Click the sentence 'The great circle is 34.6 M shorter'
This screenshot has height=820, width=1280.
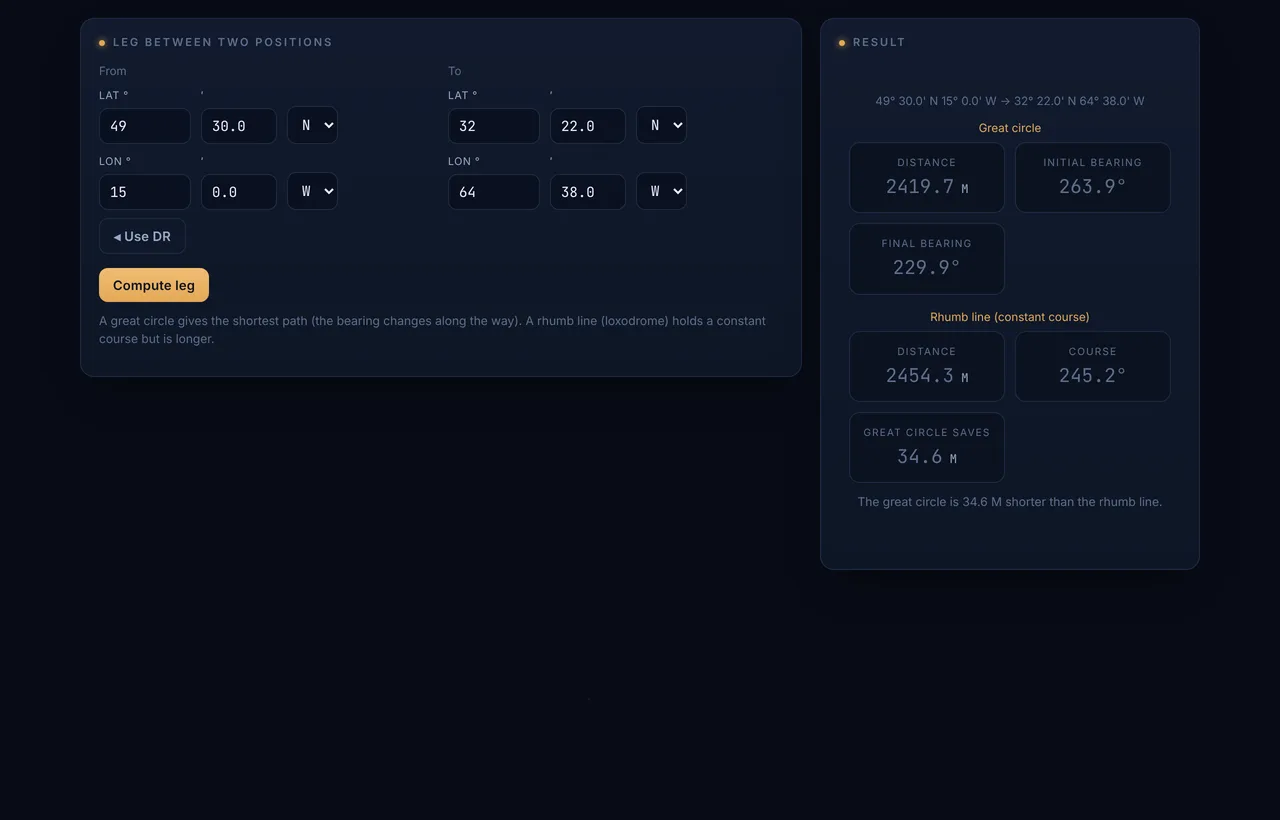click(x=1010, y=502)
